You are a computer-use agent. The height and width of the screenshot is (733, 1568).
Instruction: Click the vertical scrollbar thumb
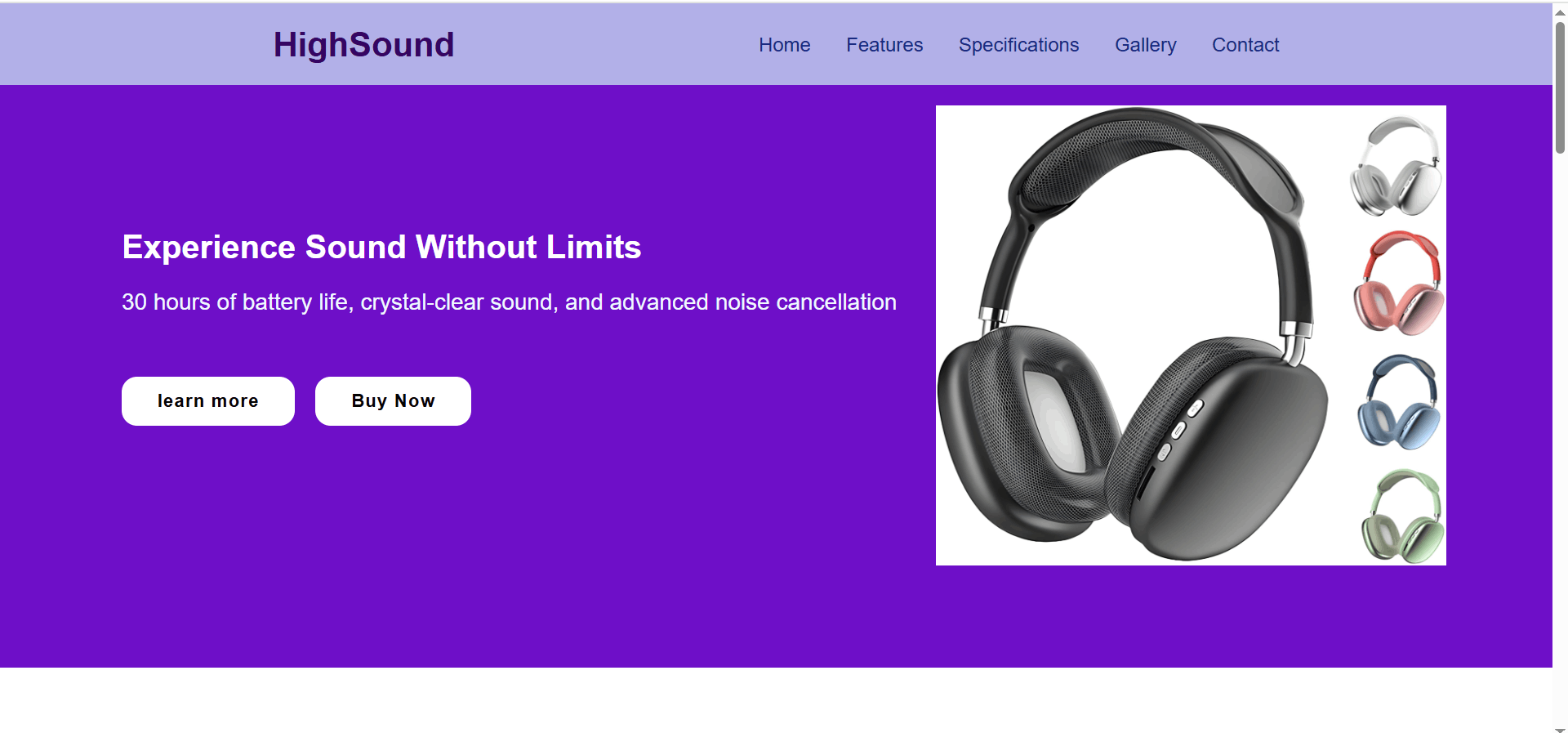[x=1560, y=87]
